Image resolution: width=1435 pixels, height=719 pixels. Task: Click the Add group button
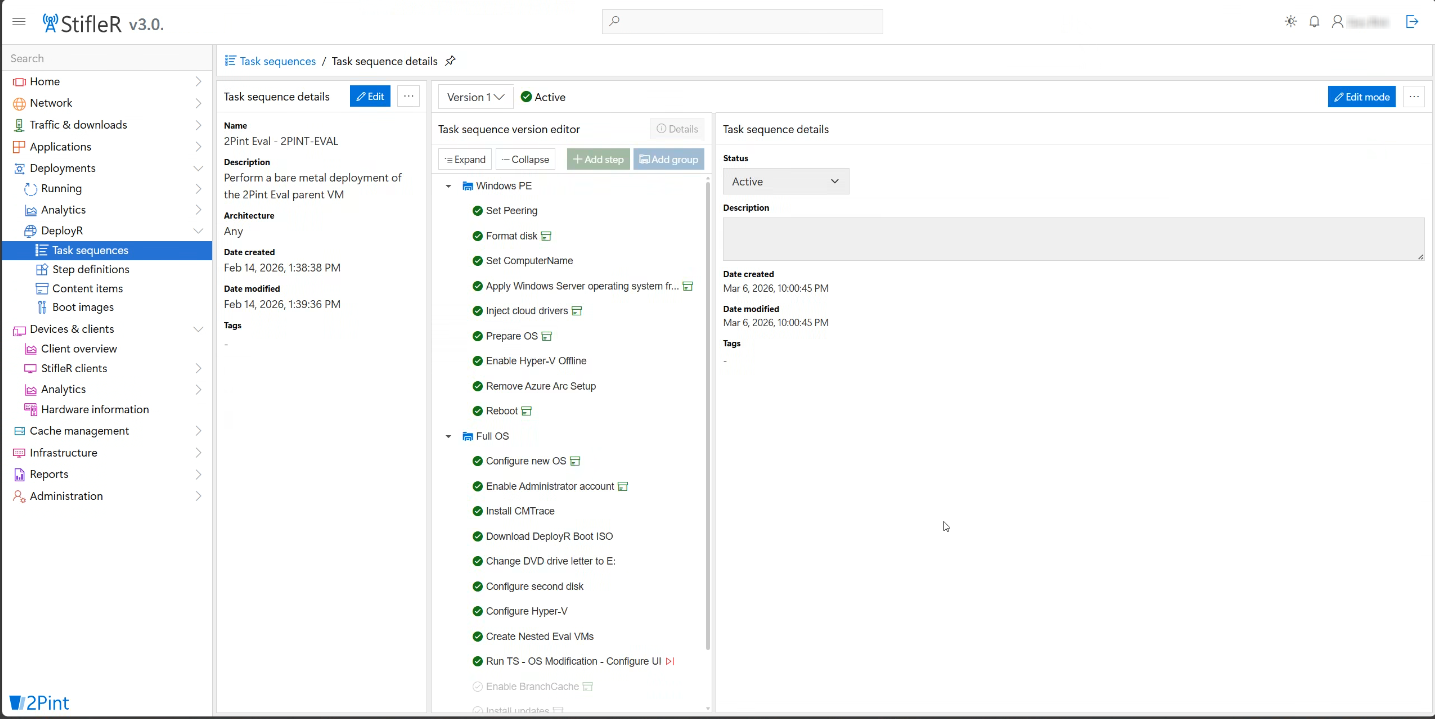pos(669,159)
